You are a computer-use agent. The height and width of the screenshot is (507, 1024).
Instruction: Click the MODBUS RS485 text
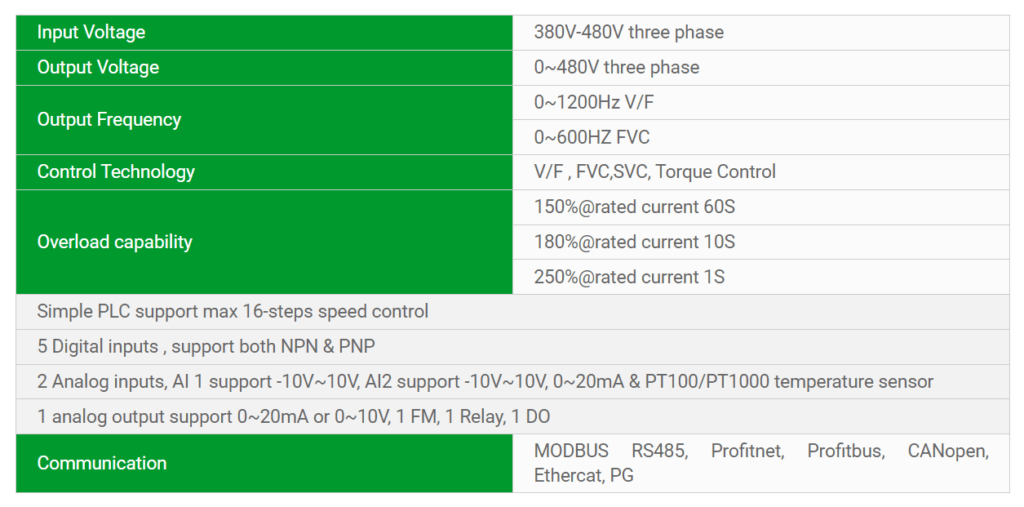(x=610, y=451)
